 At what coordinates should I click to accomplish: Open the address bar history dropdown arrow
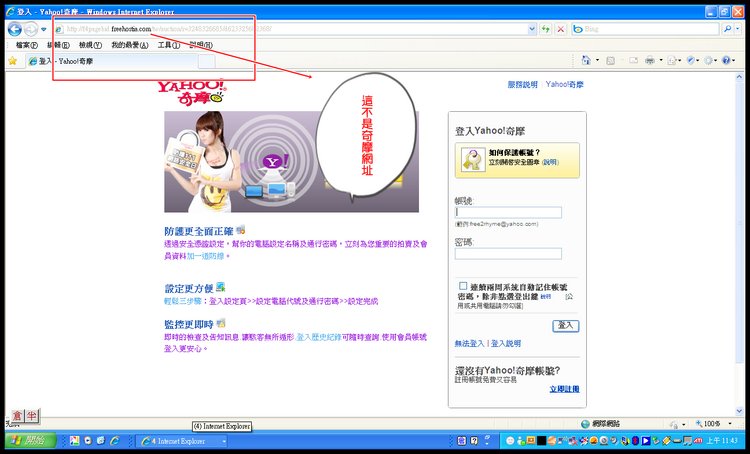(x=532, y=29)
